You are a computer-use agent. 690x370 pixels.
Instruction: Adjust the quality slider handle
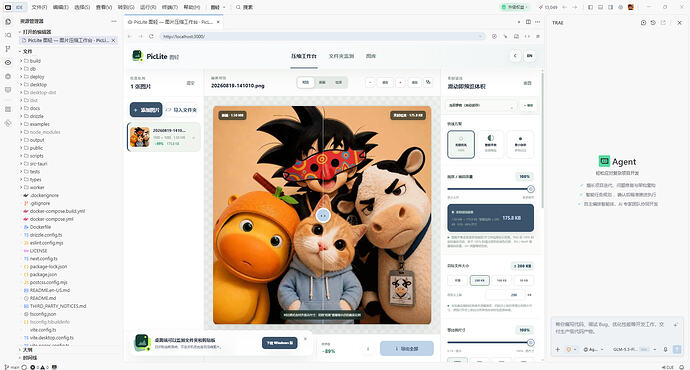coord(531,189)
